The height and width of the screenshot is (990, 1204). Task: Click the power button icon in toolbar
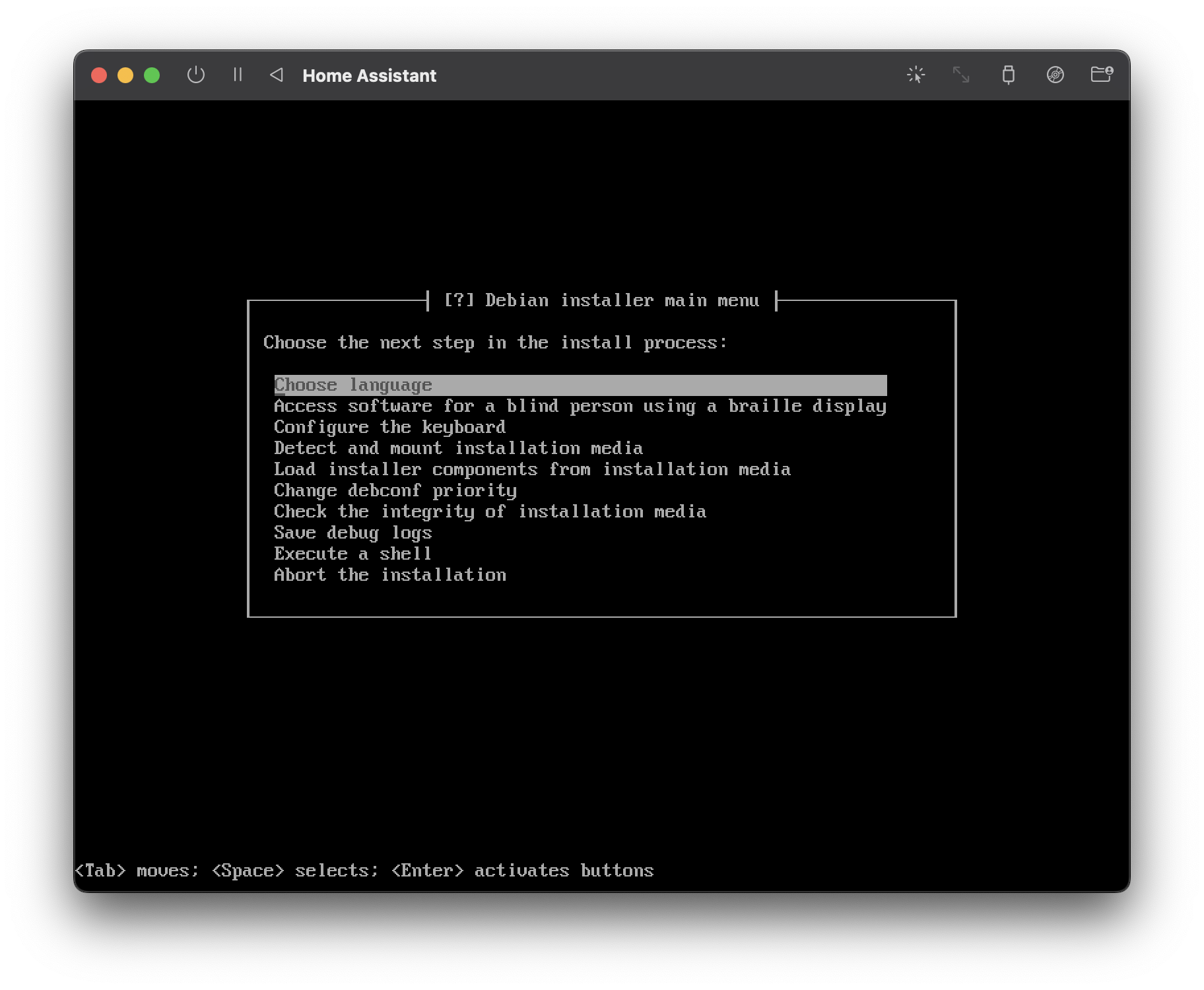coord(195,75)
